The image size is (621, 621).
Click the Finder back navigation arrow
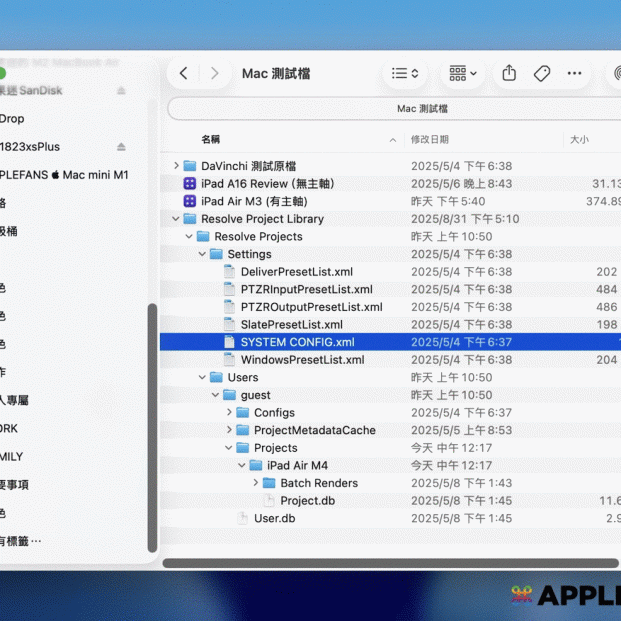click(x=183, y=74)
